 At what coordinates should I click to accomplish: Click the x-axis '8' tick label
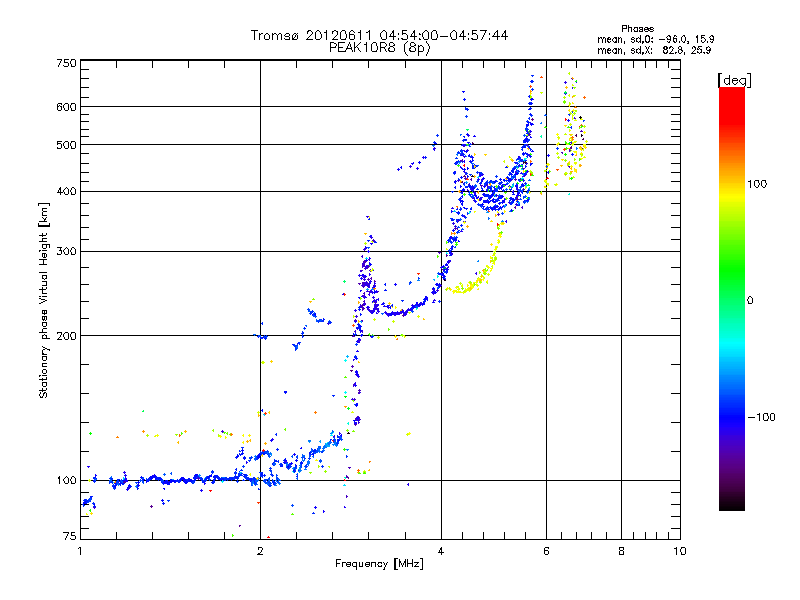pos(621,551)
